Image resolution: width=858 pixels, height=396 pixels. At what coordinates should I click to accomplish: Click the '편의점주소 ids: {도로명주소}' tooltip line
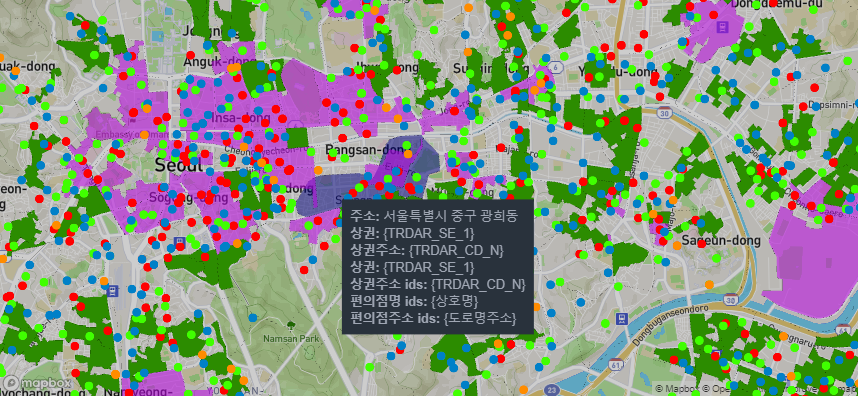coord(433,318)
